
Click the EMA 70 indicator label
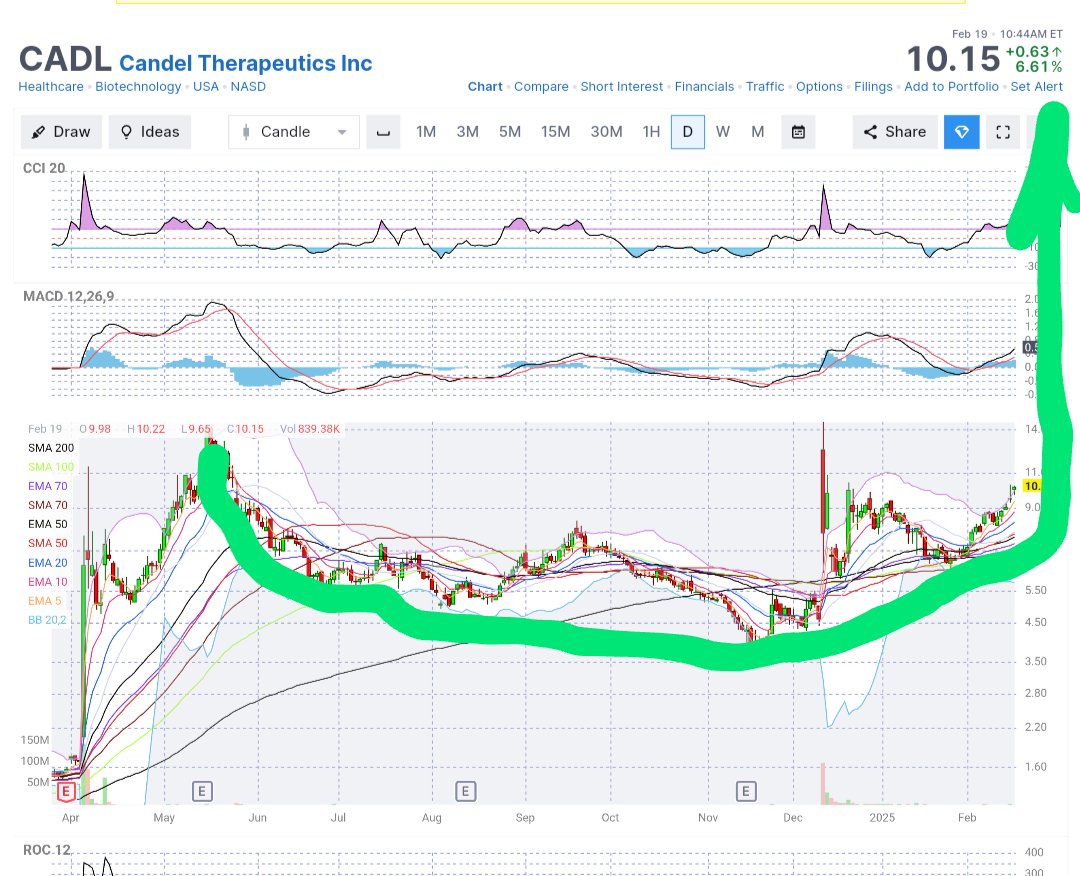point(48,486)
